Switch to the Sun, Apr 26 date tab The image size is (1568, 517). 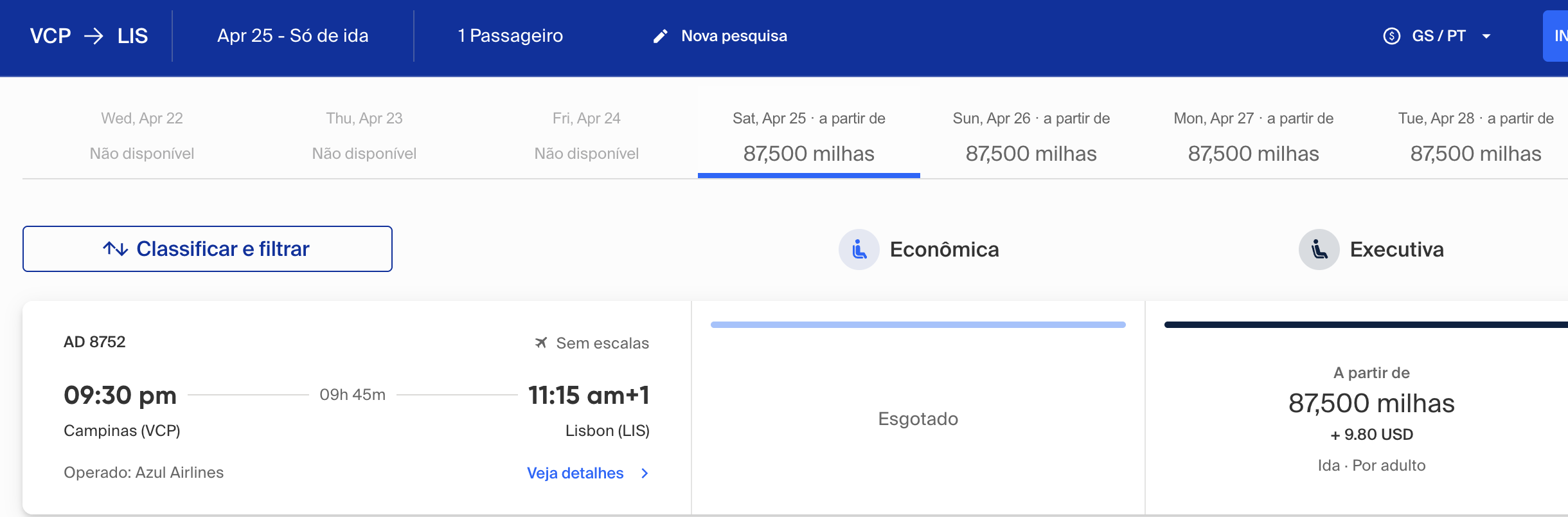(1031, 136)
